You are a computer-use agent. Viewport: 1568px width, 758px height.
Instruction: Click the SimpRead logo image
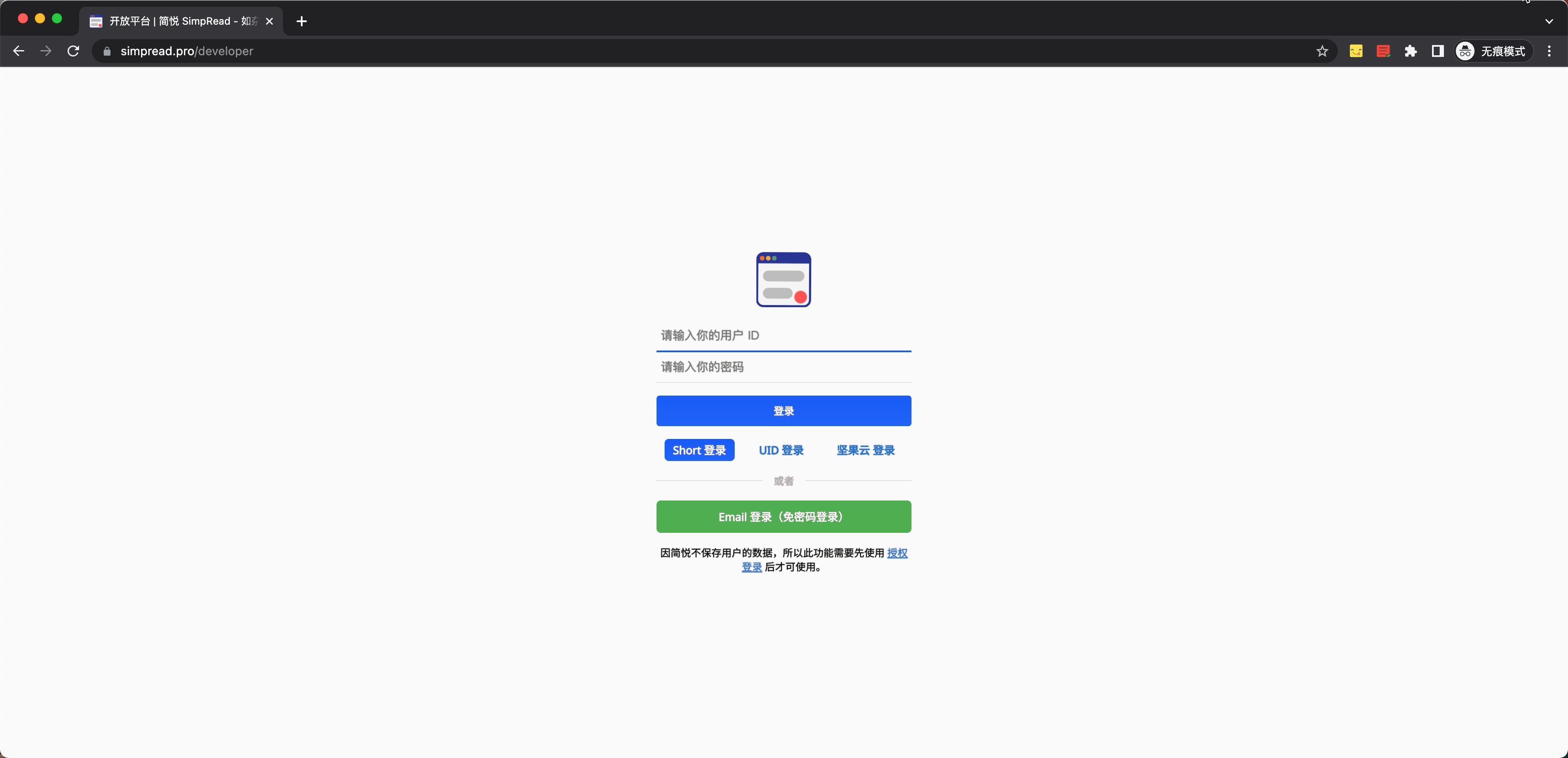click(784, 280)
